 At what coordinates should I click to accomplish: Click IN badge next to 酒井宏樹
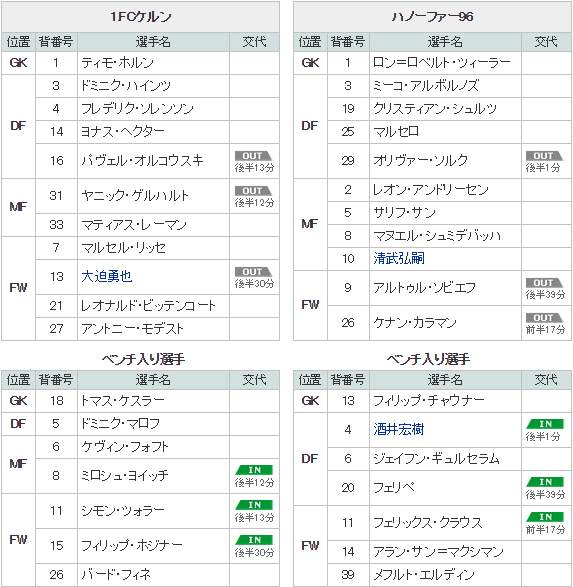545,424
